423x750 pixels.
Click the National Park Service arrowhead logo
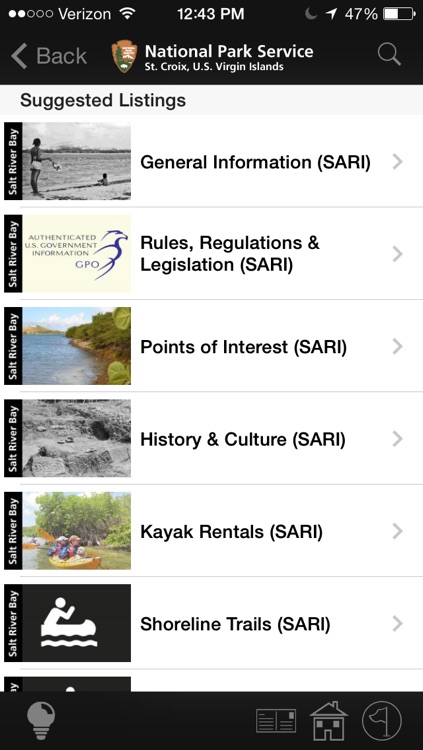click(x=124, y=56)
